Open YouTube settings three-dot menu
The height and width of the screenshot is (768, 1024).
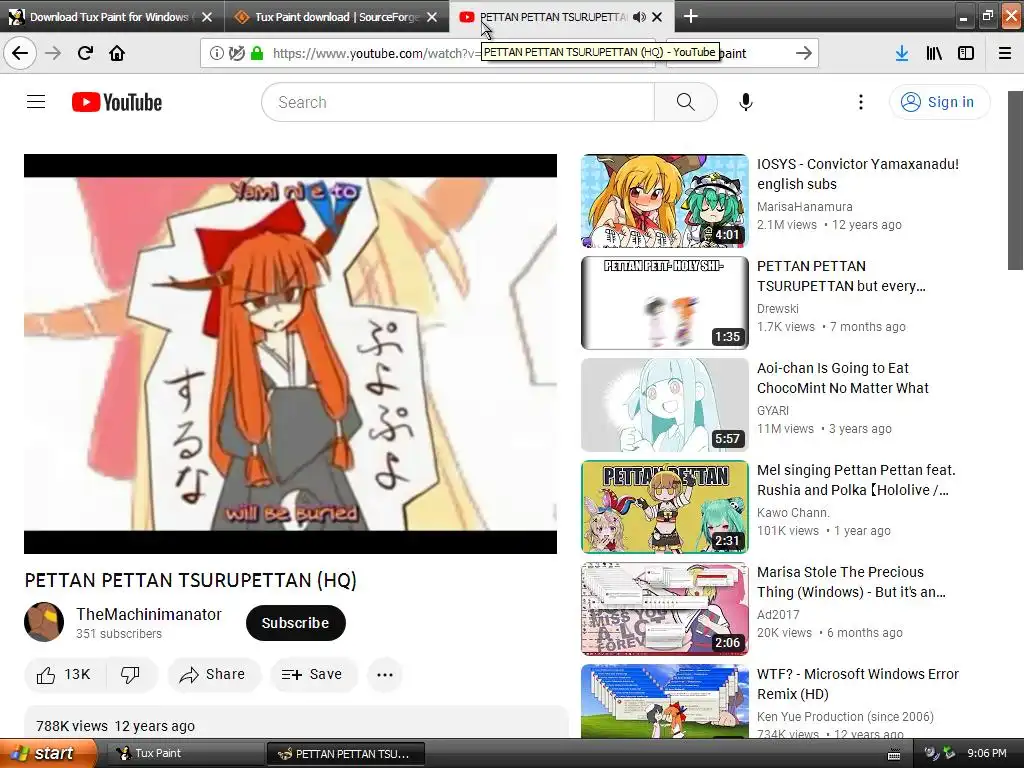(861, 102)
